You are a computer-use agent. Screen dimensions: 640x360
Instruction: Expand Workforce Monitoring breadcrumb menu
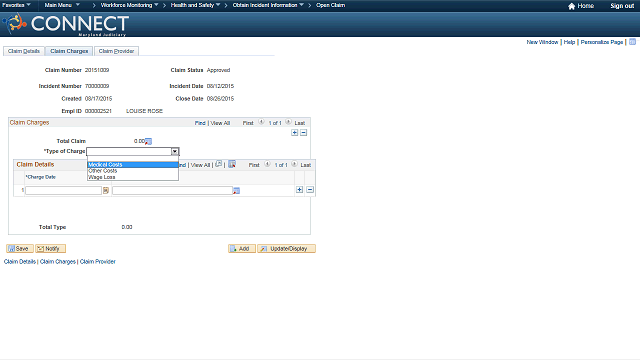(129, 5)
